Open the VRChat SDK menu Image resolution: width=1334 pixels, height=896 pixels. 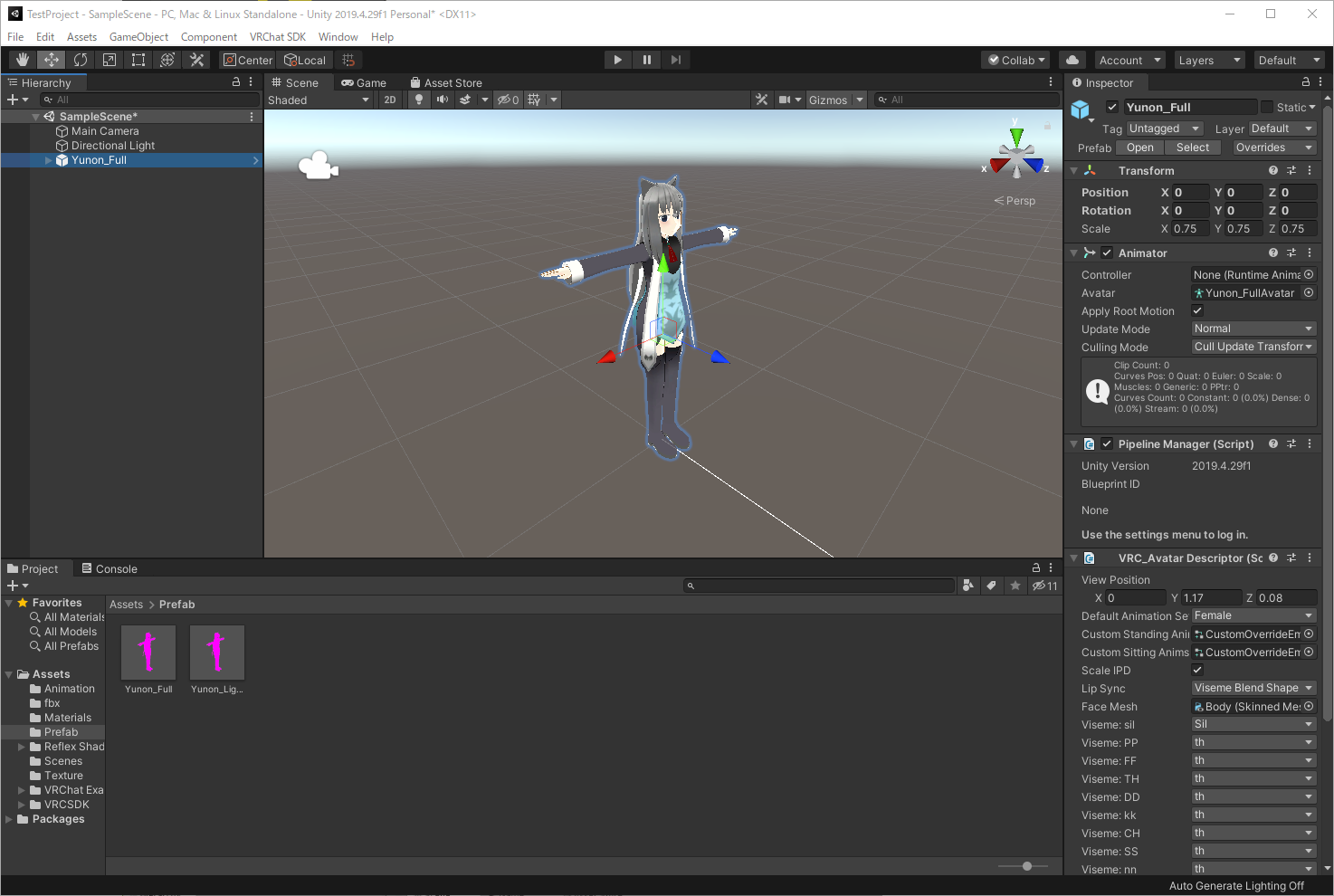pyautogui.click(x=278, y=37)
